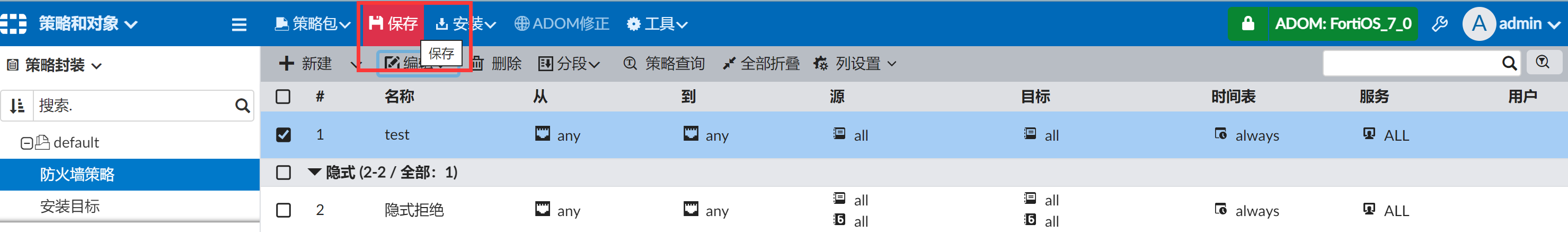Open the 工具 tools dropdown
This screenshot has width=1568, height=232.
click(x=657, y=24)
